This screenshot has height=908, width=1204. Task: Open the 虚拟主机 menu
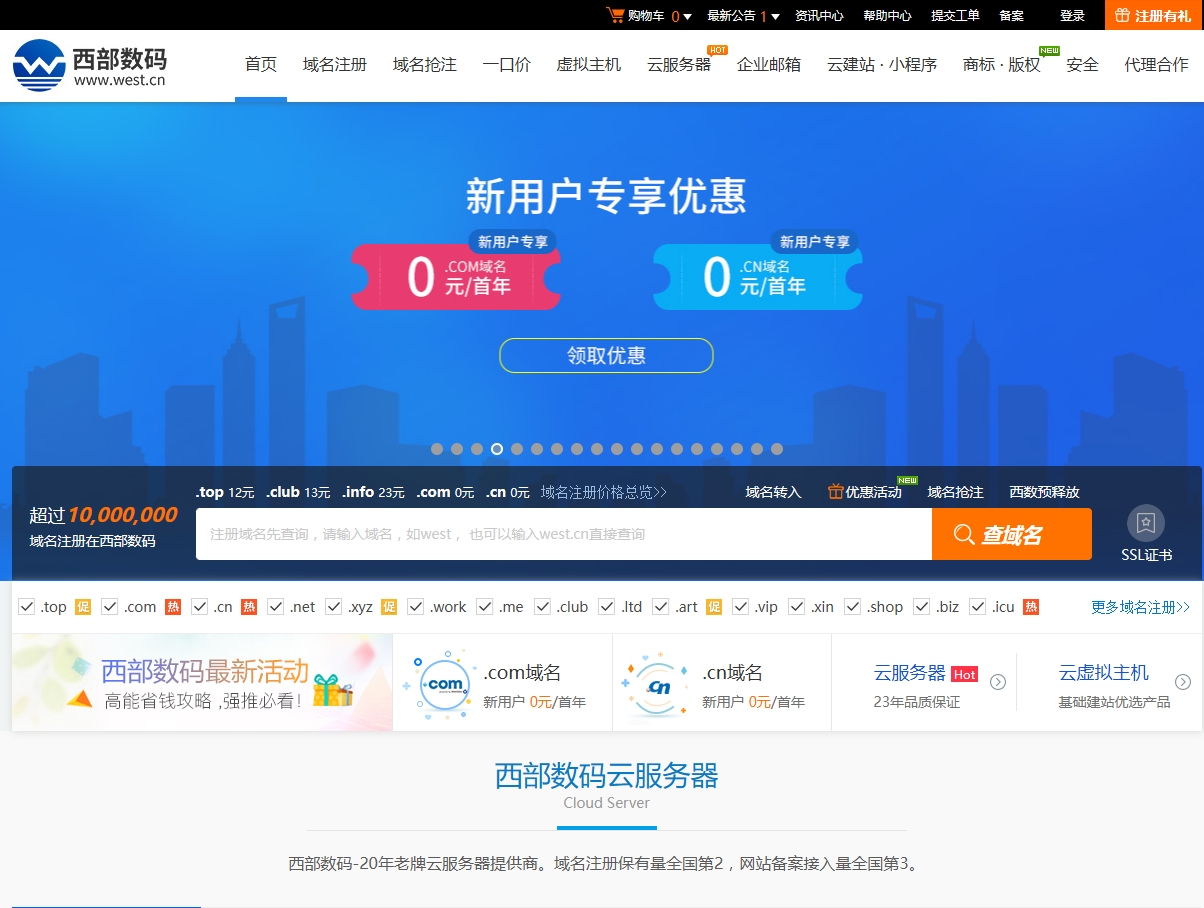(589, 64)
